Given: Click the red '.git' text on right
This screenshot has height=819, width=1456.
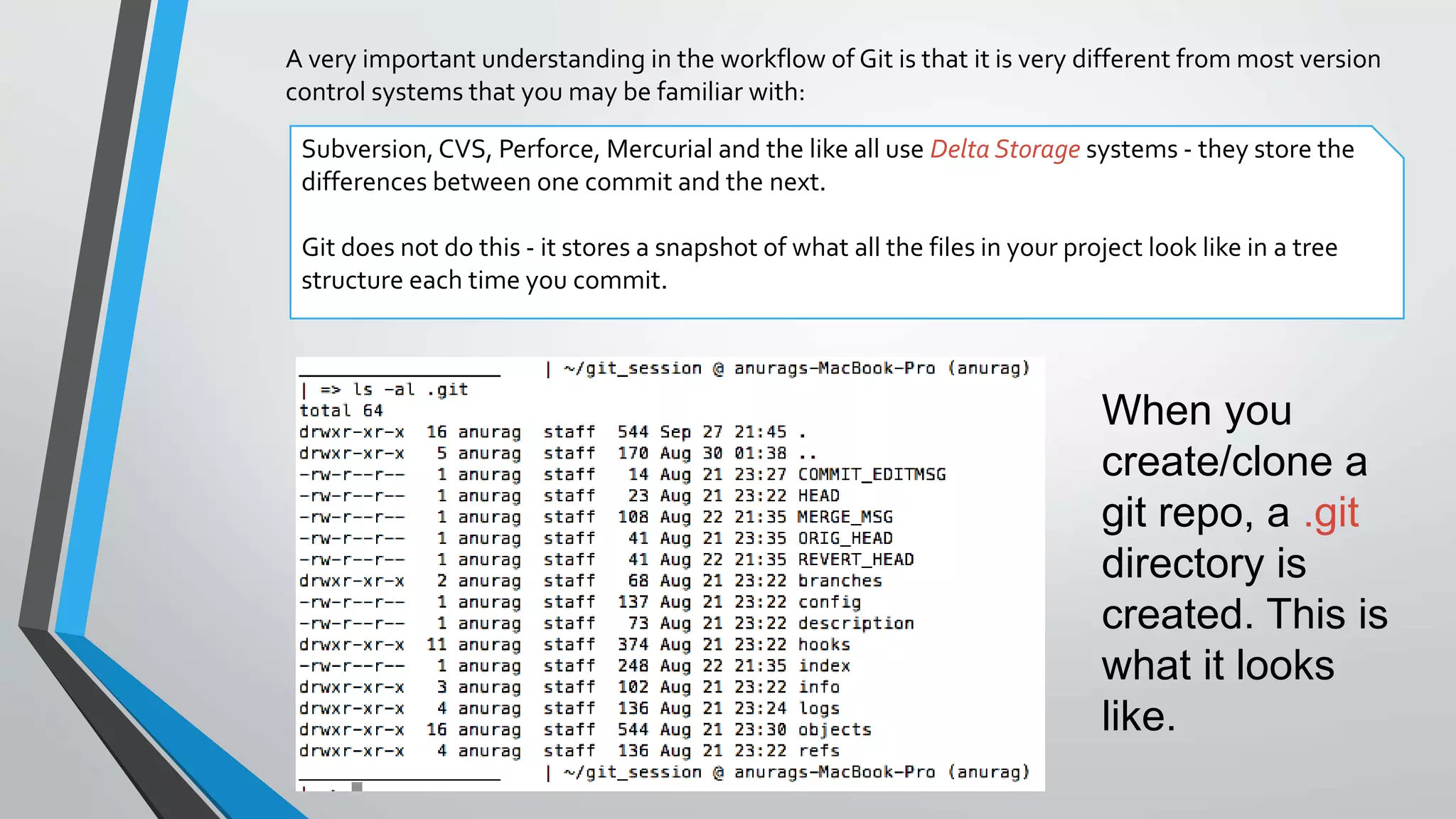Looking at the screenshot, I should click(x=1331, y=512).
